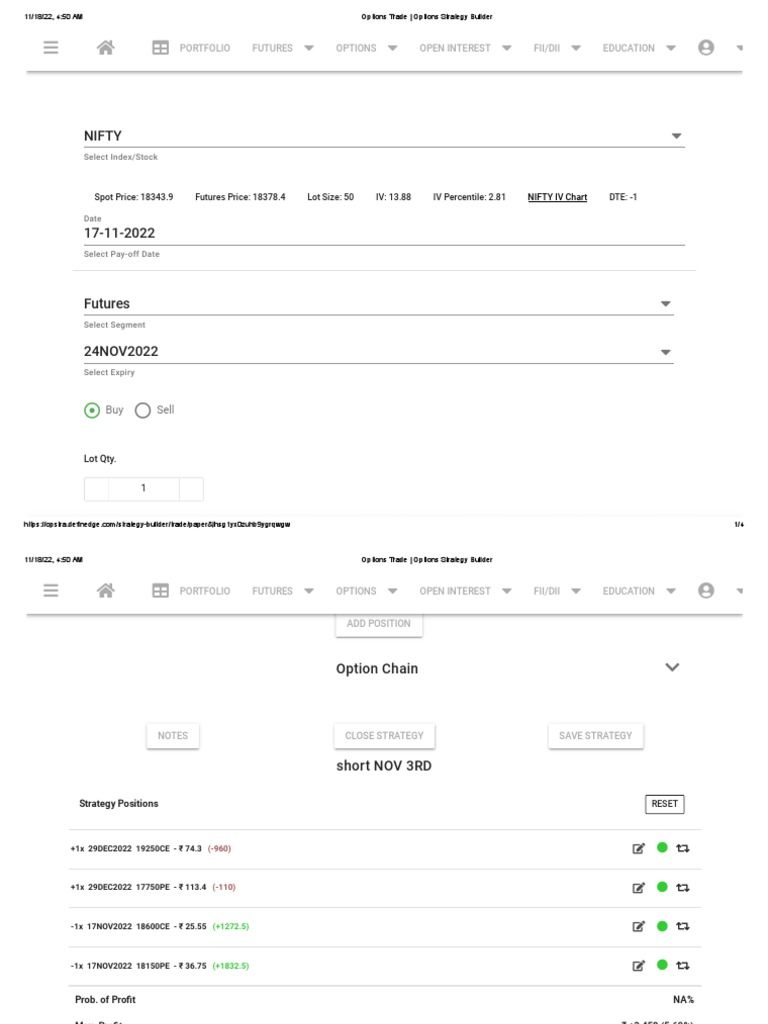This screenshot has height=1024, width=768.
Task: Edit the 17NOV2022 18600CE position
Action: coord(639,927)
